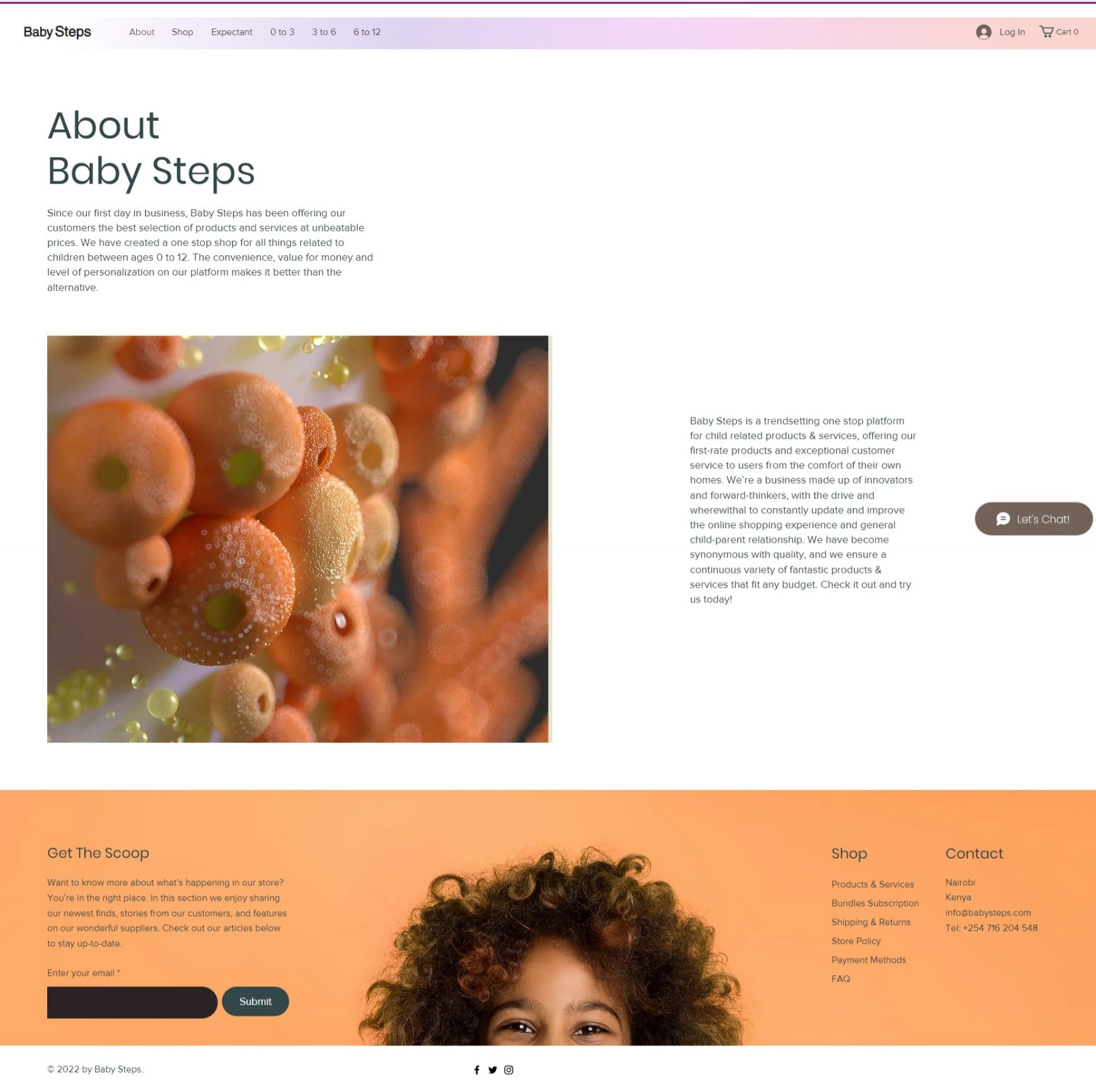Click the Baby Steps logo
This screenshot has height=1092, width=1096.
pos(57,32)
